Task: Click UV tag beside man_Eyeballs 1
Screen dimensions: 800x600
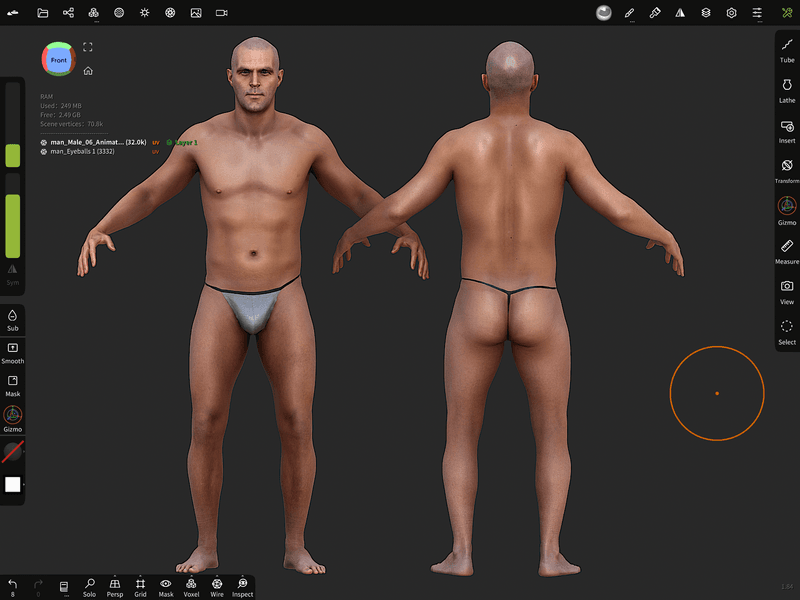Action: pyautogui.click(x=156, y=152)
